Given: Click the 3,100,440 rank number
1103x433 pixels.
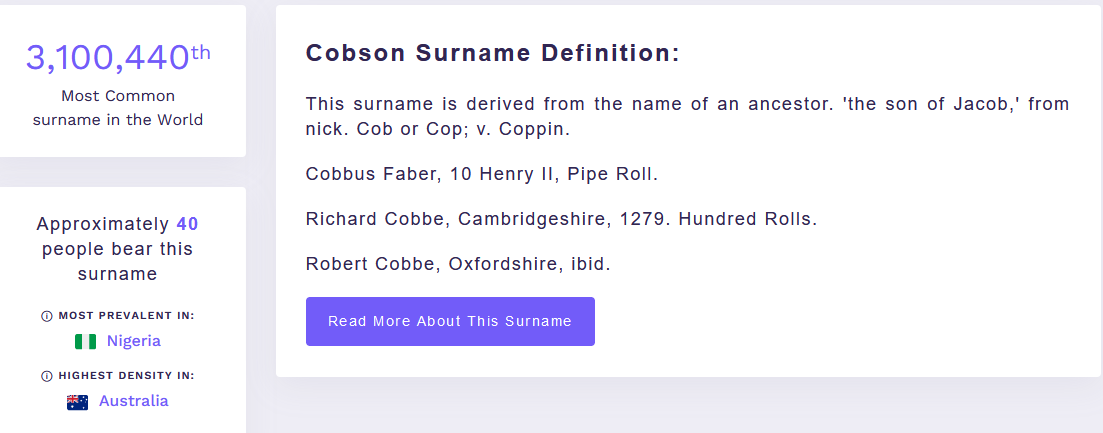Looking at the screenshot, I should pyautogui.click(x=106, y=59).
